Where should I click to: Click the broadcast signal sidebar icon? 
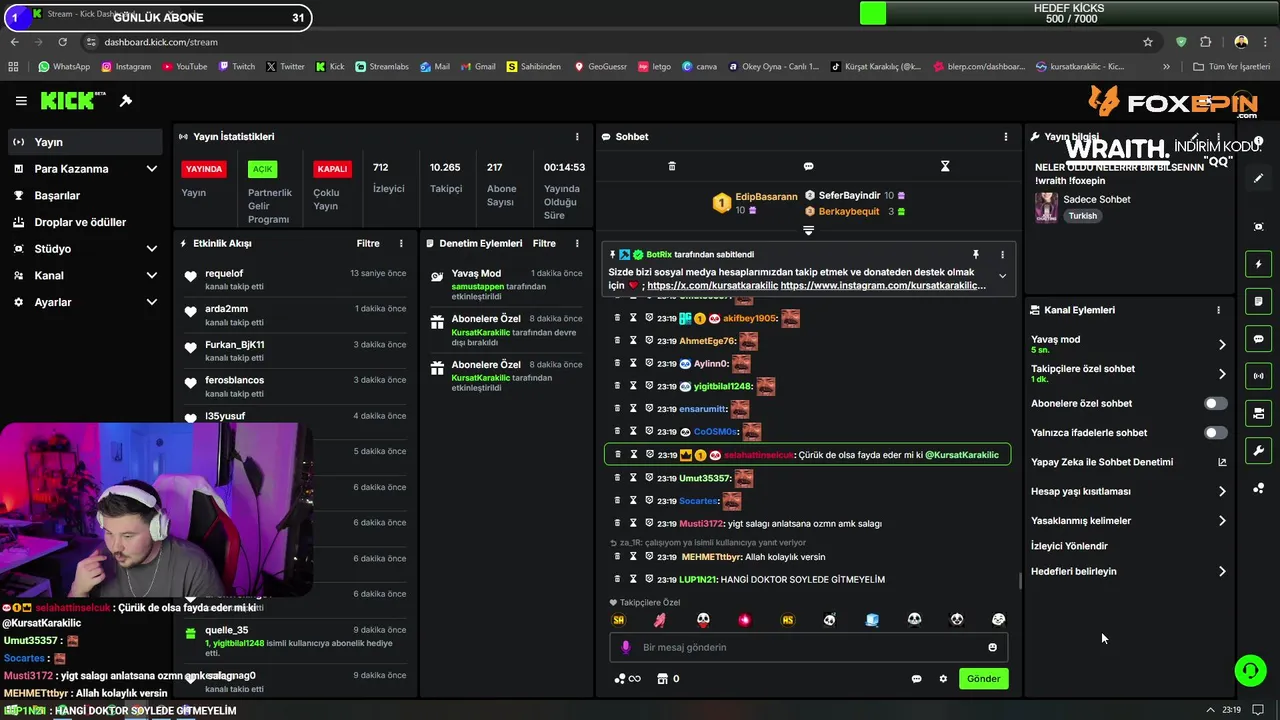click(x=1259, y=376)
